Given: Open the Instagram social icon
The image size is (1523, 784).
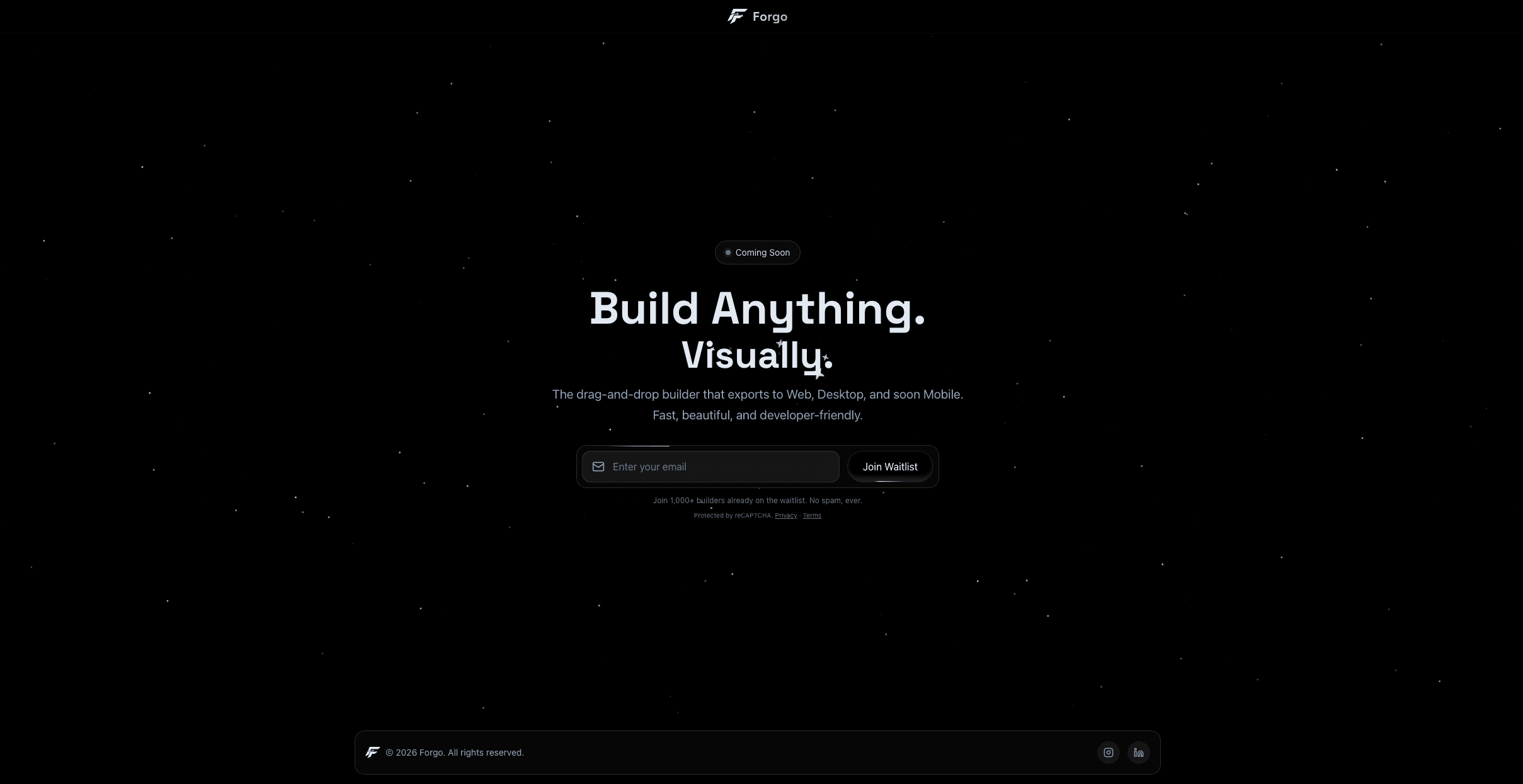Looking at the screenshot, I should [x=1109, y=753].
